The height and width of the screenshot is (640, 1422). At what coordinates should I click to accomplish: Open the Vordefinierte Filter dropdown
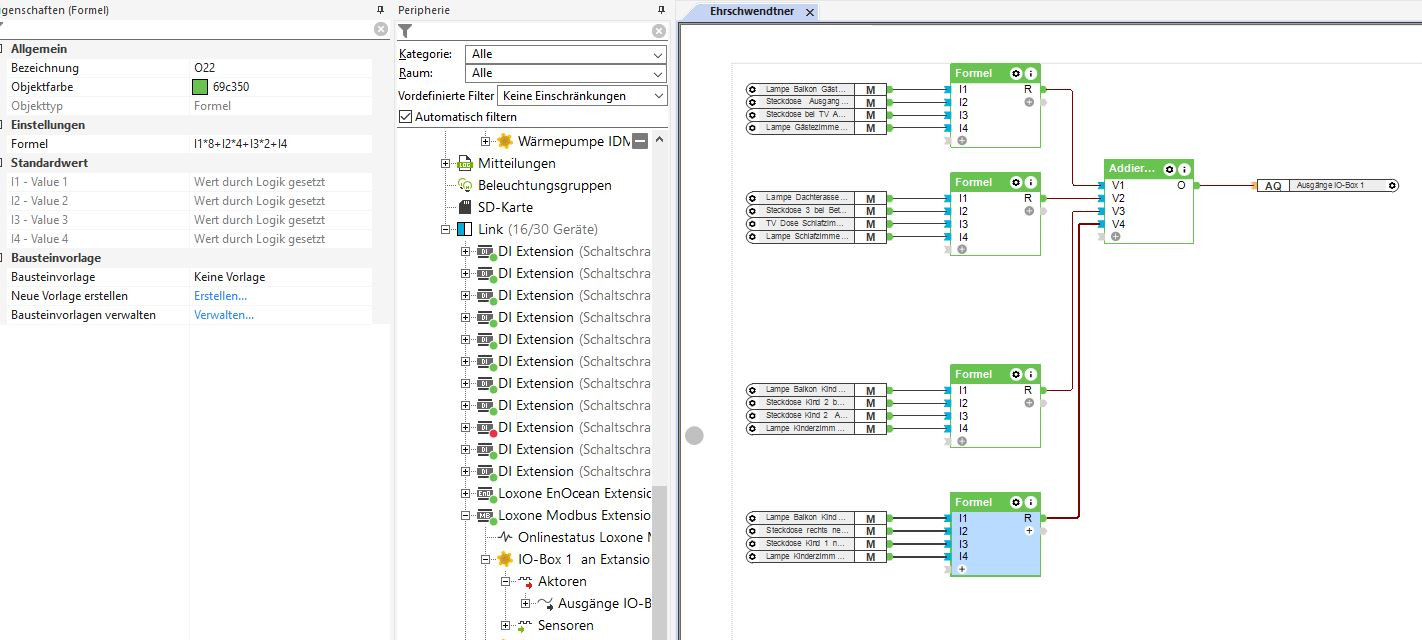point(584,96)
